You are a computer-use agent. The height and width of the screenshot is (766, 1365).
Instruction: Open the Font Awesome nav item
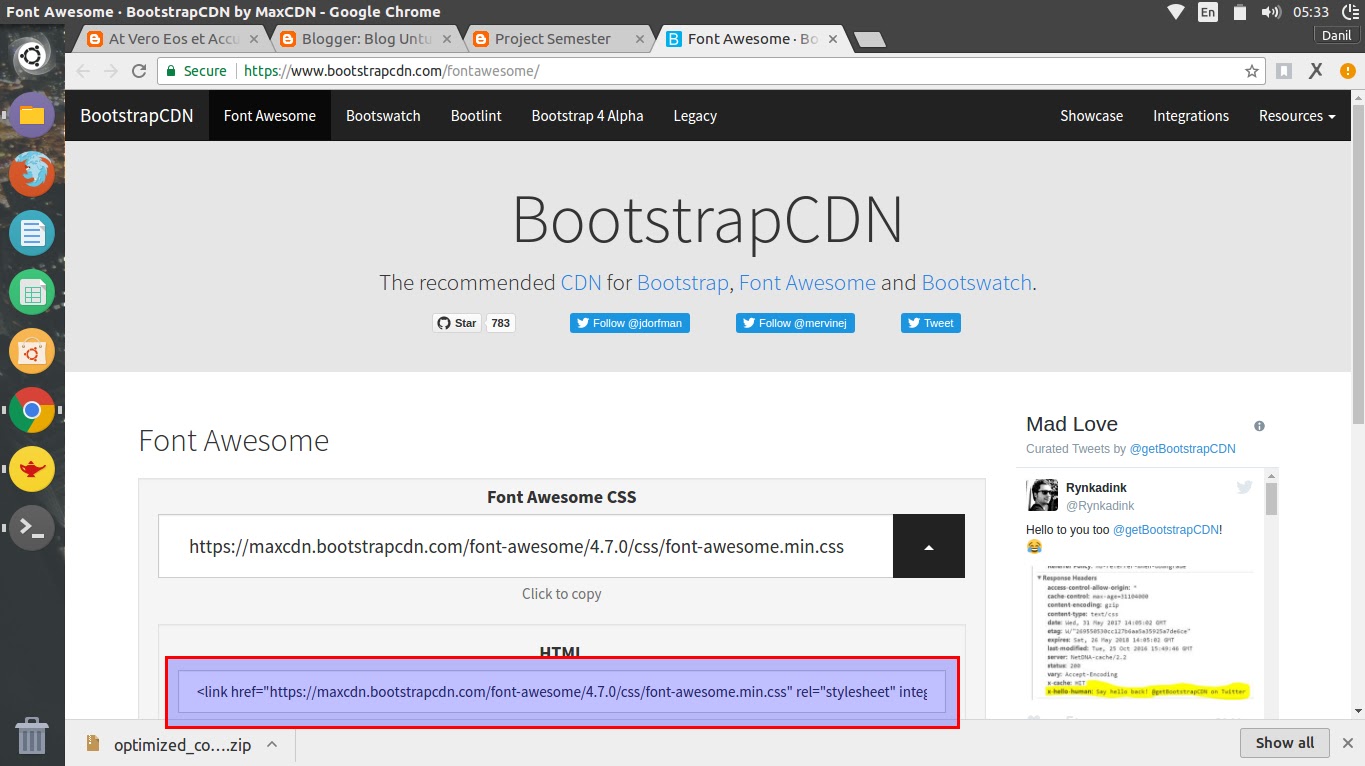pyautogui.click(x=270, y=116)
